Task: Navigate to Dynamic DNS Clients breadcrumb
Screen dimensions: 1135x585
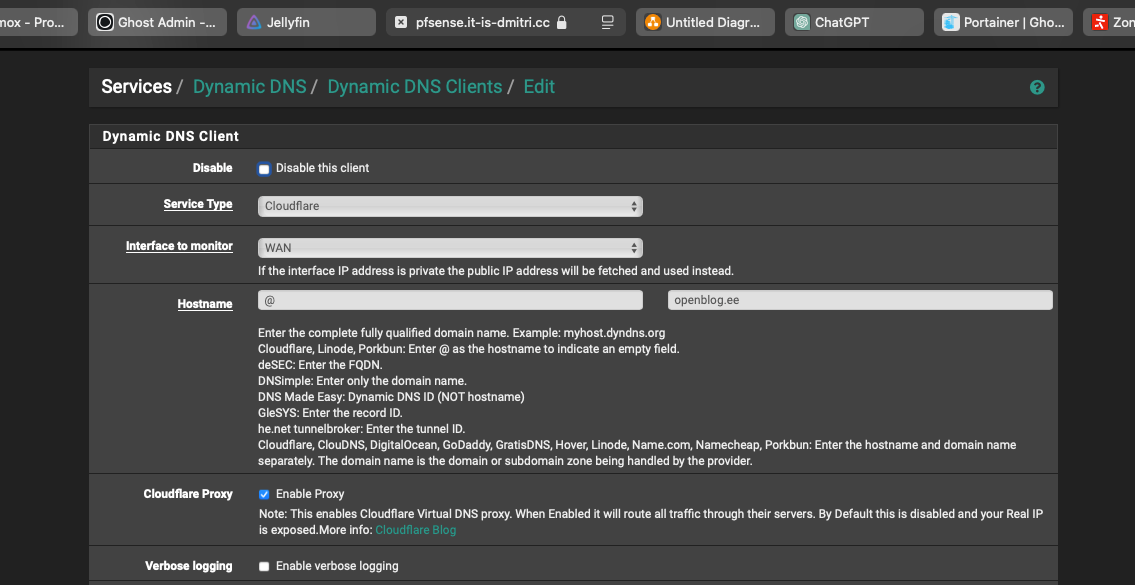Action: pyautogui.click(x=414, y=87)
